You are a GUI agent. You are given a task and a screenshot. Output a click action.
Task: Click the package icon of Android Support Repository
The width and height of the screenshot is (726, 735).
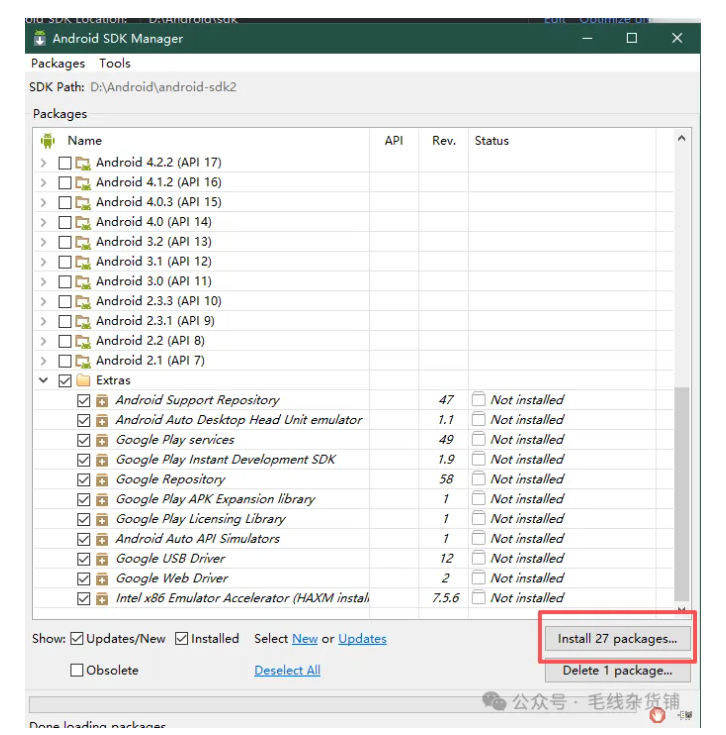[x=102, y=401]
